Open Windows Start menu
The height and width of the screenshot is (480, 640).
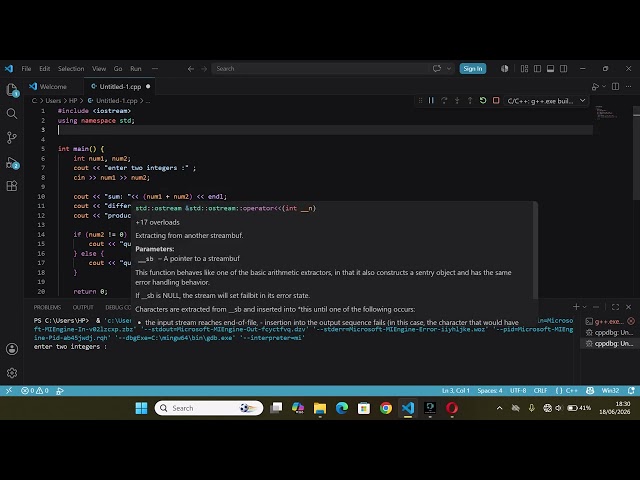coord(141,408)
